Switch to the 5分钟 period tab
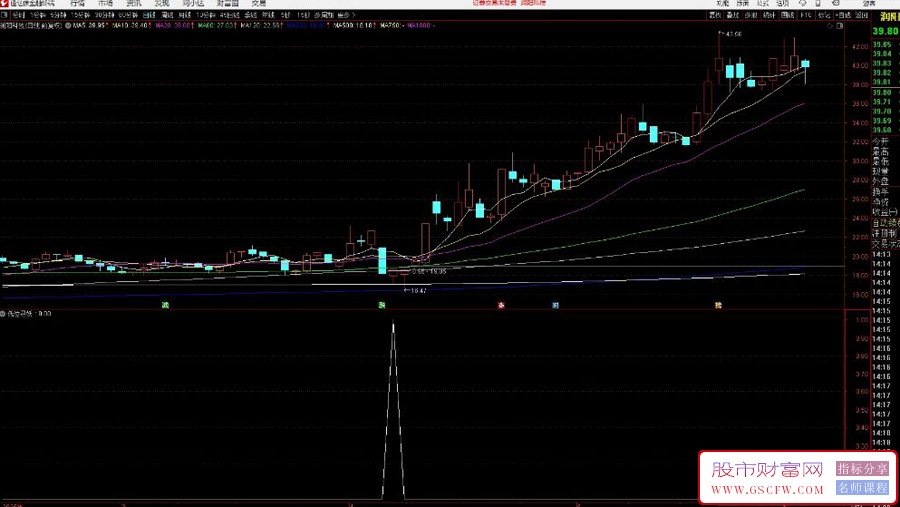The image size is (900, 507). click(58, 15)
